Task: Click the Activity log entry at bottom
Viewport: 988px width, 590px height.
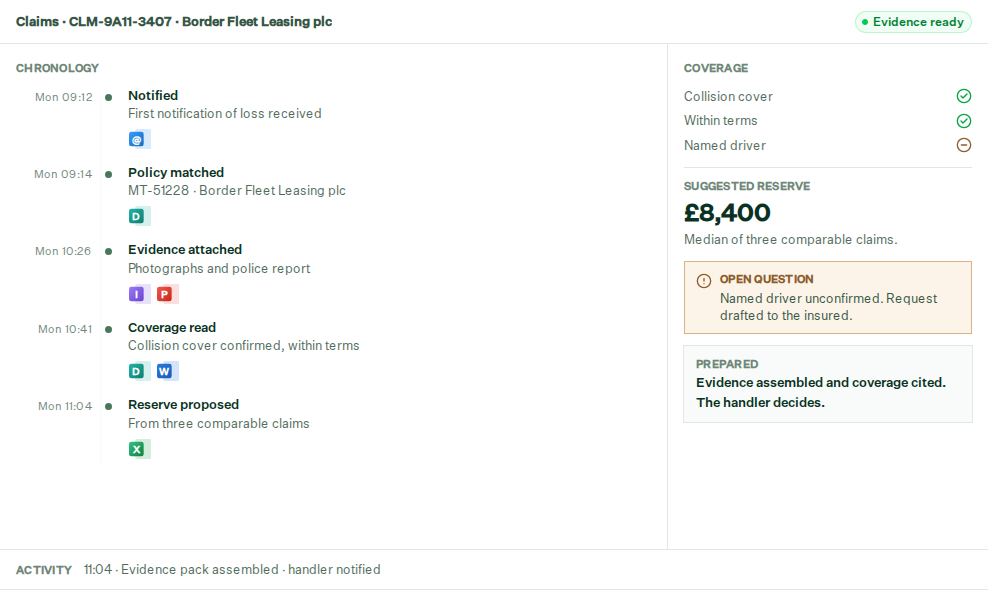Action: coord(232,570)
